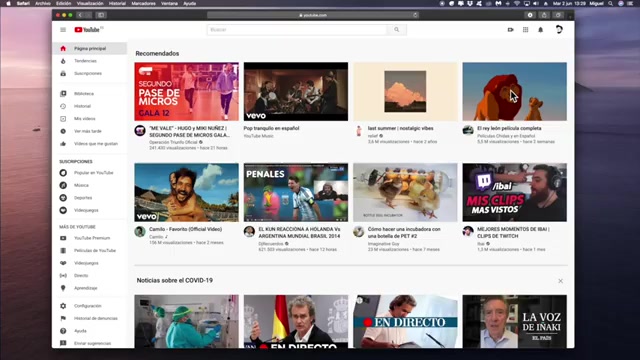The width and height of the screenshot is (640, 360).
Task: Open Enviar sugerencias in sidebar
Action: point(89,343)
